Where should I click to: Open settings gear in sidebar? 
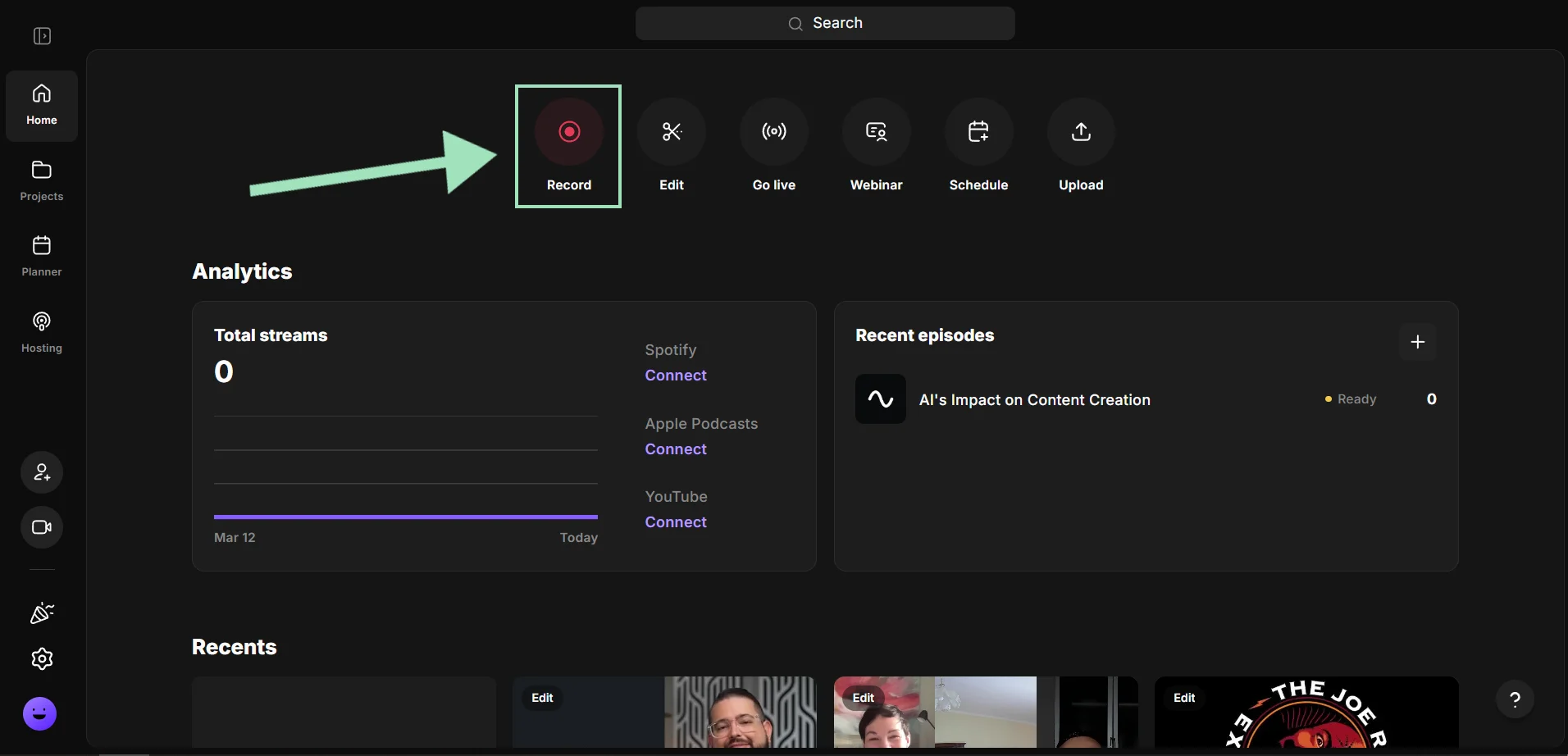42,658
